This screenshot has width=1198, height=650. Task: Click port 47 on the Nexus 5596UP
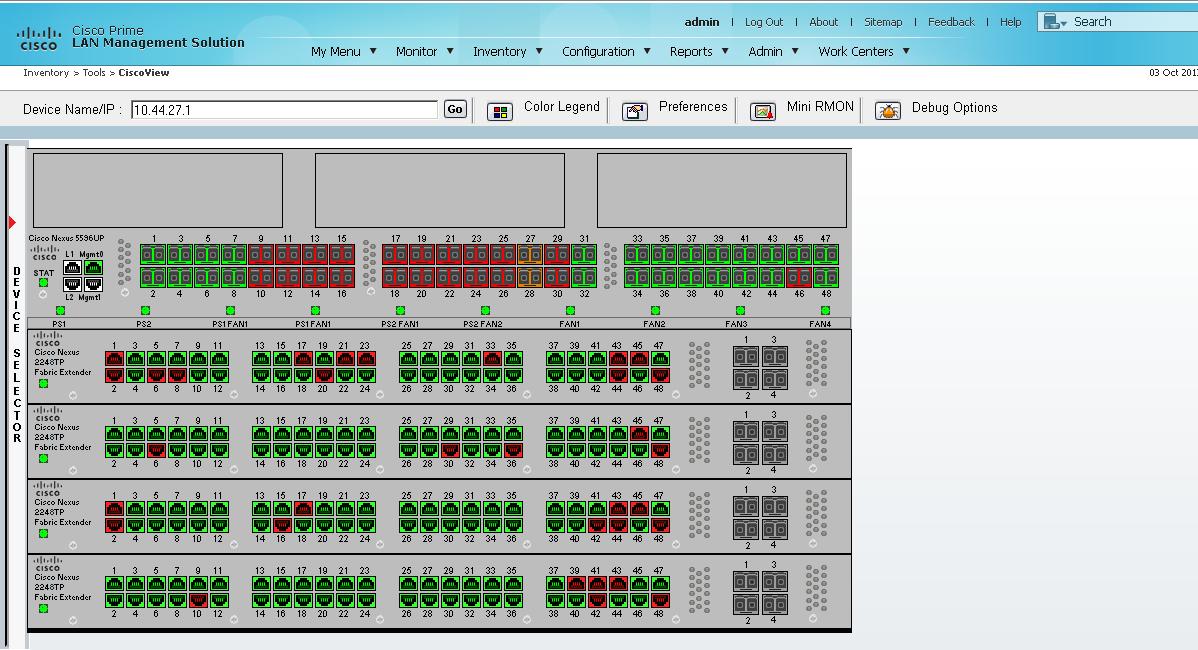pyautogui.click(x=825, y=254)
